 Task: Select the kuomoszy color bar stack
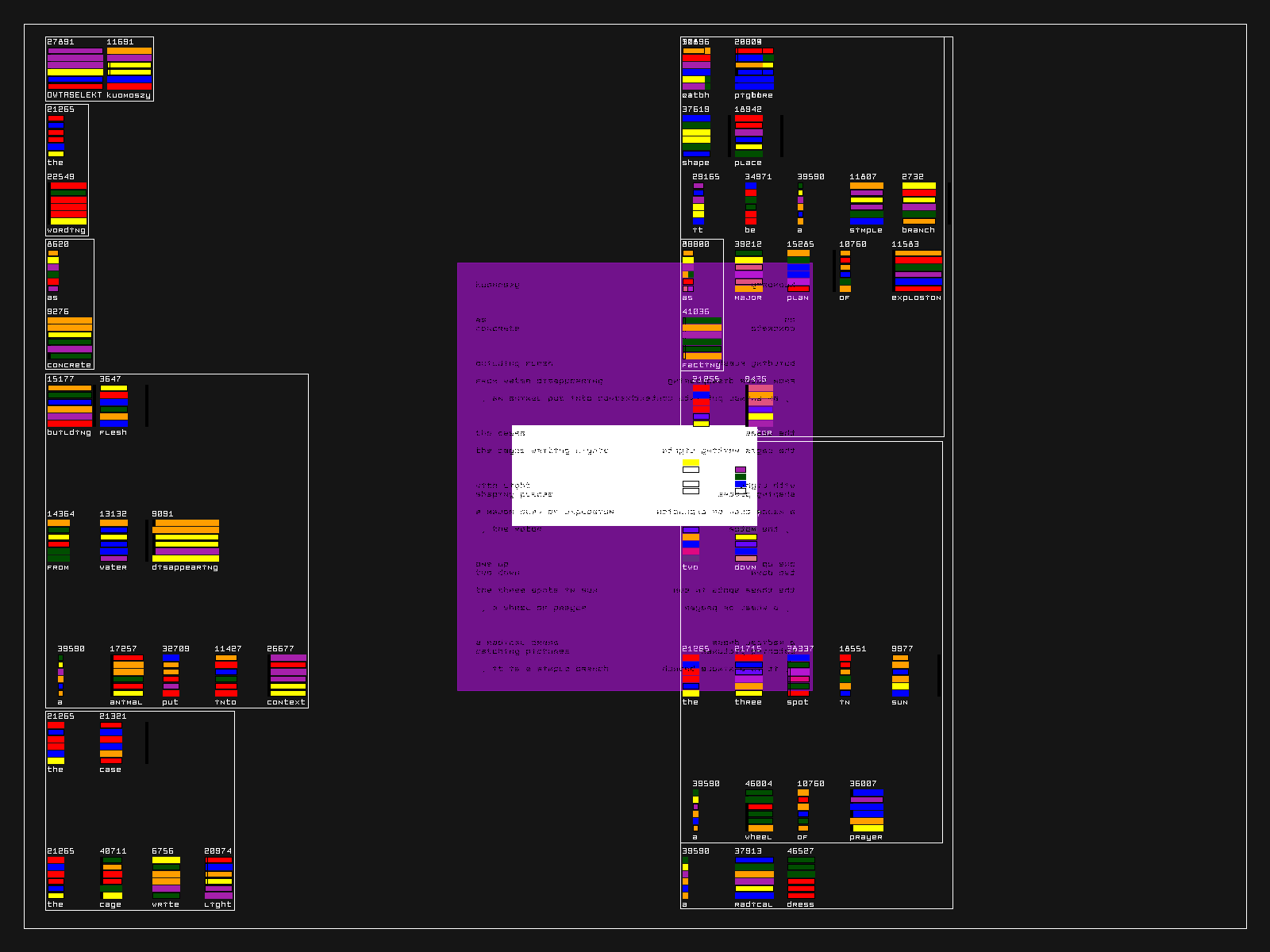tap(129, 68)
